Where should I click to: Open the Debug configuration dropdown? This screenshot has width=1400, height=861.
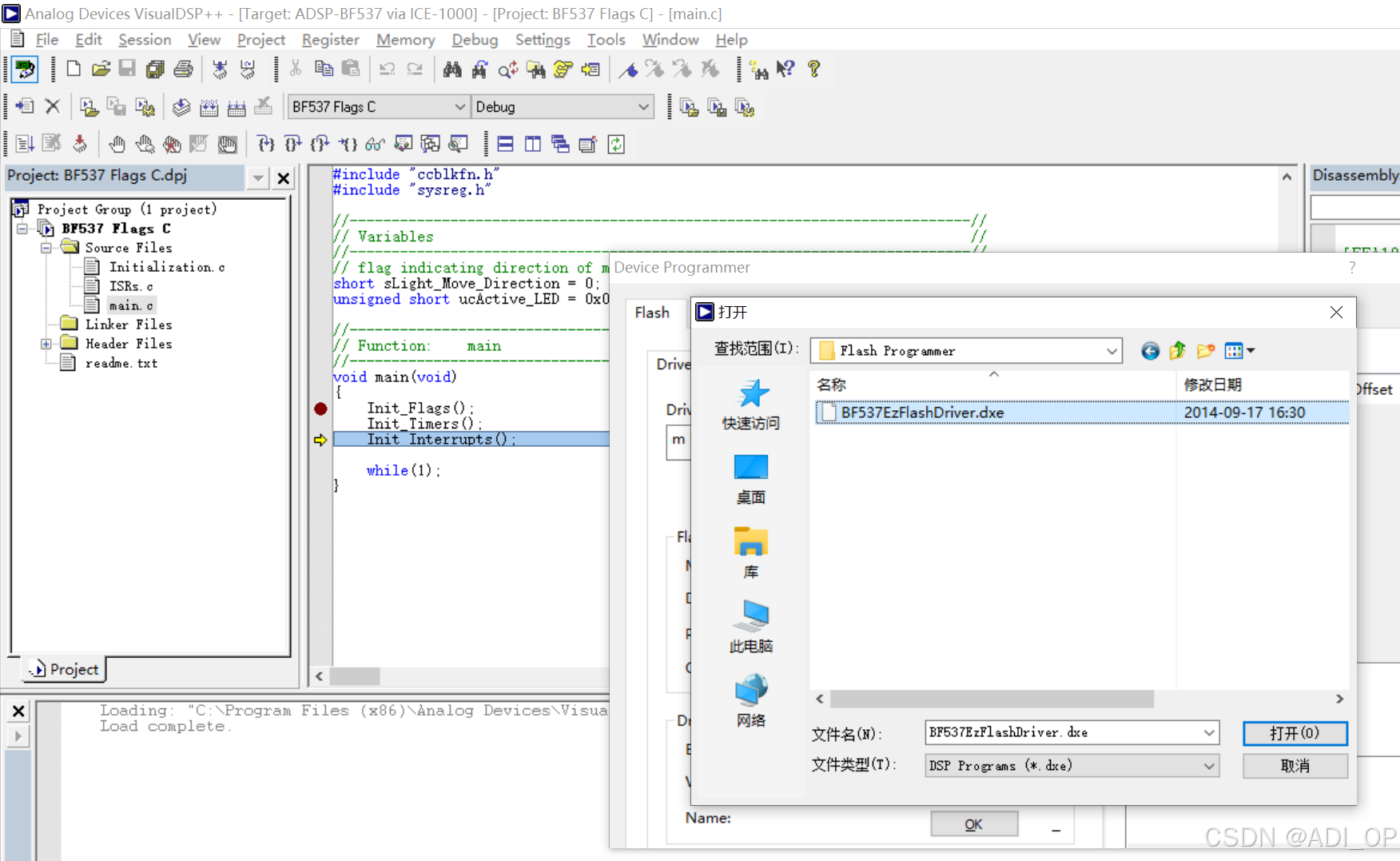pyautogui.click(x=643, y=107)
